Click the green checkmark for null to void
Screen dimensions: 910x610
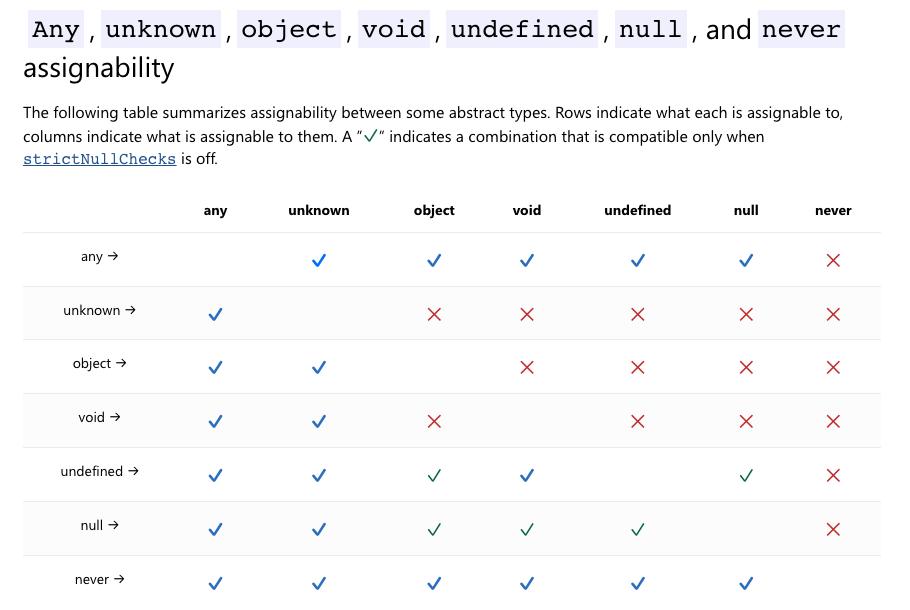pos(526,529)
